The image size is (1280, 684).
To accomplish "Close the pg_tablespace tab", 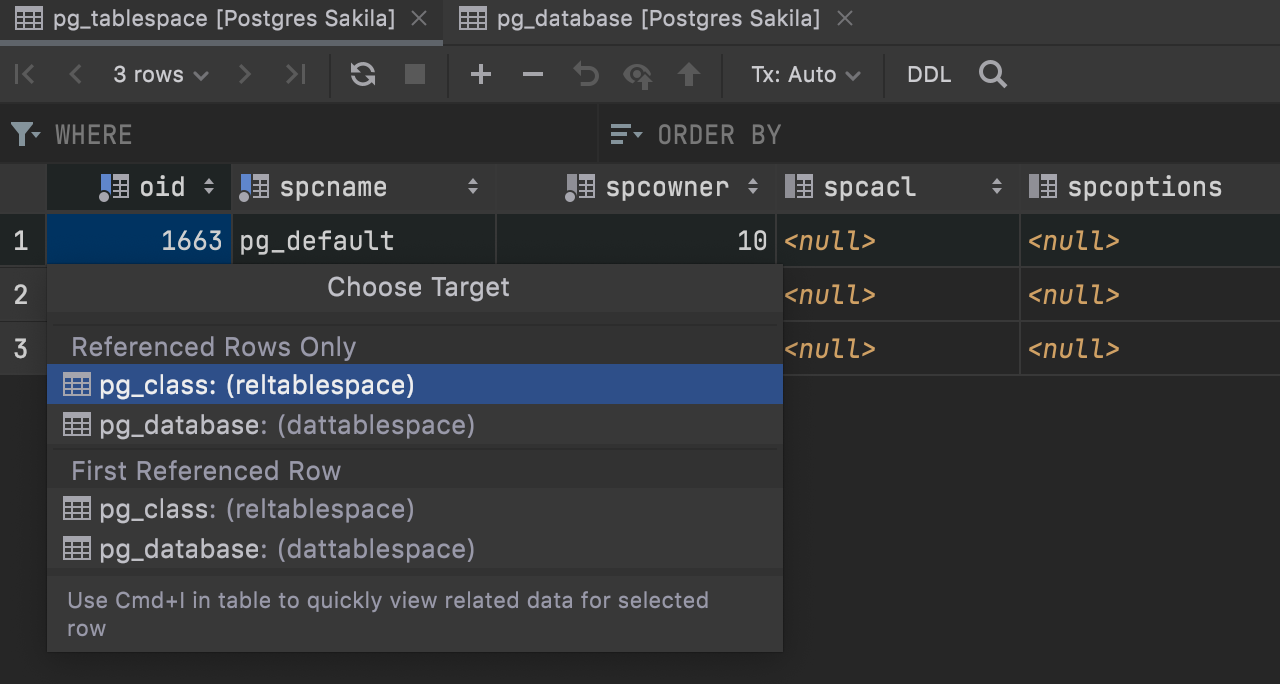I will tap(419, 19).
